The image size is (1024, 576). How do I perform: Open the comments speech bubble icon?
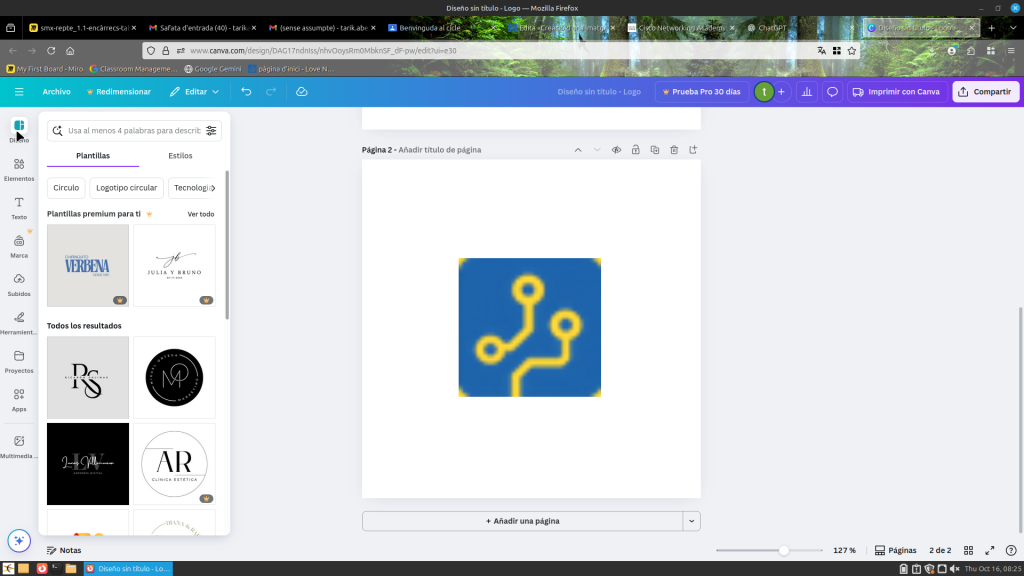831,92
